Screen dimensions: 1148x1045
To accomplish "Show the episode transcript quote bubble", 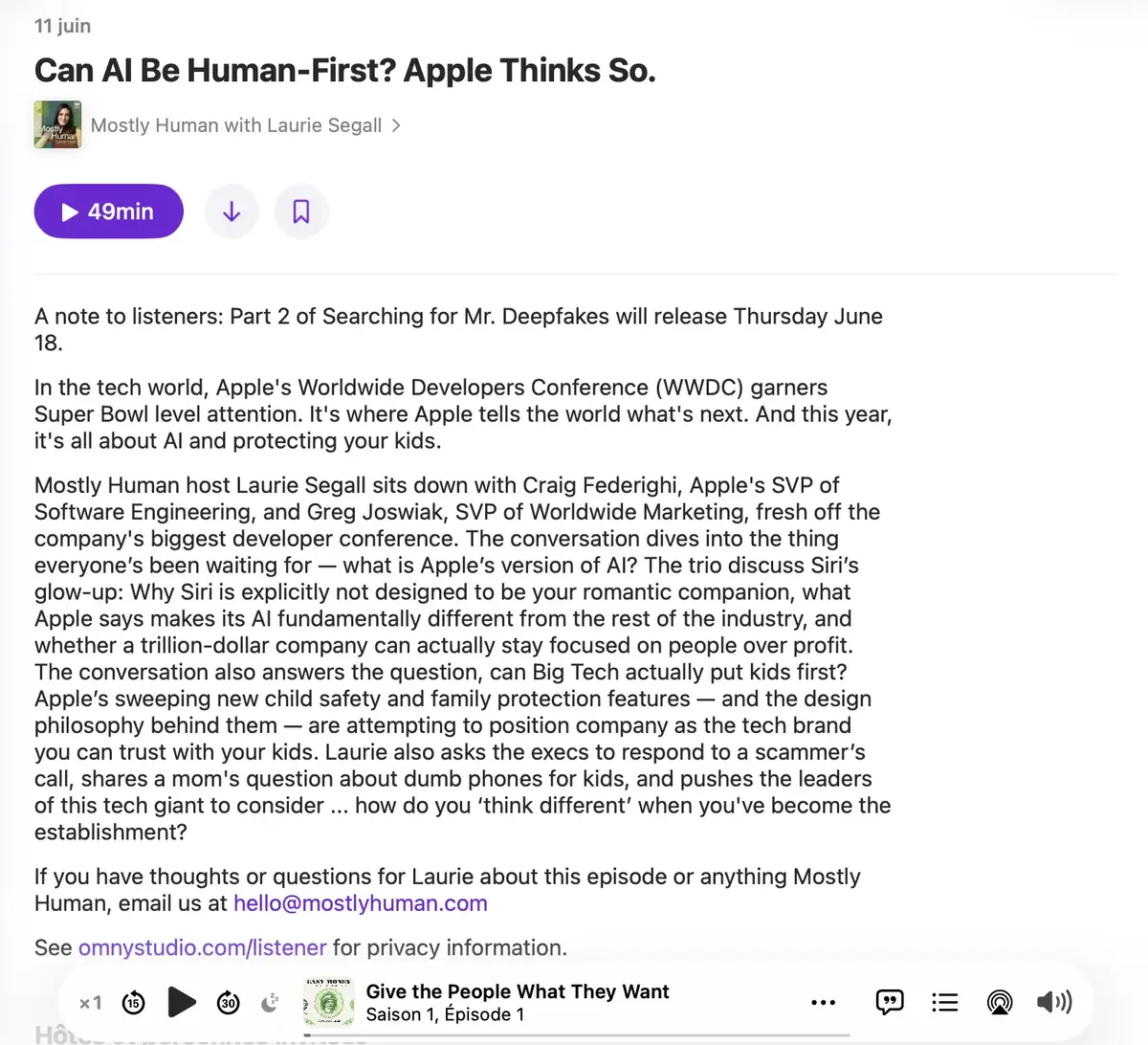I will tap(890, 1002).
